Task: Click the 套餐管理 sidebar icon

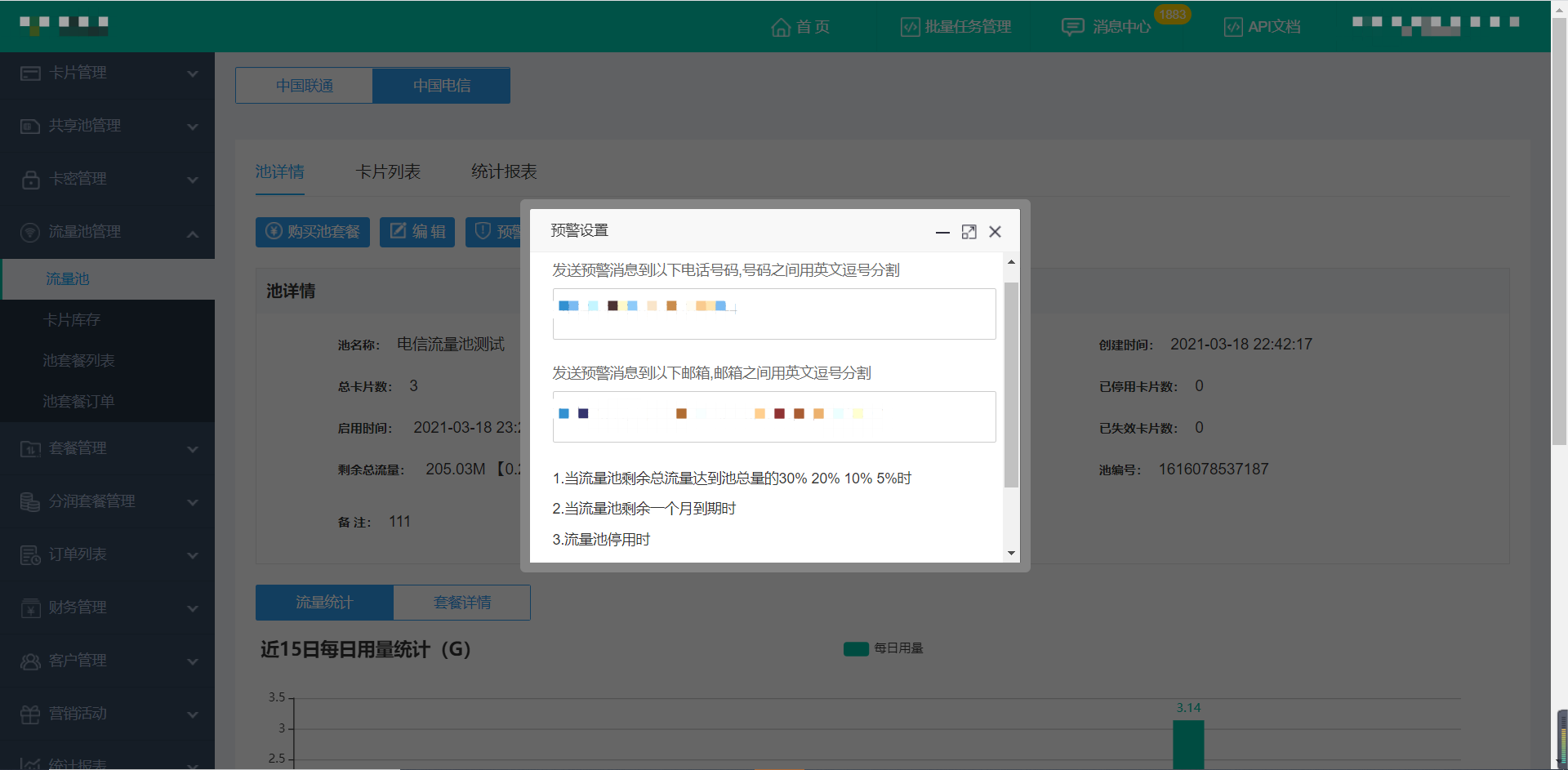Action: tap(30, 449)
